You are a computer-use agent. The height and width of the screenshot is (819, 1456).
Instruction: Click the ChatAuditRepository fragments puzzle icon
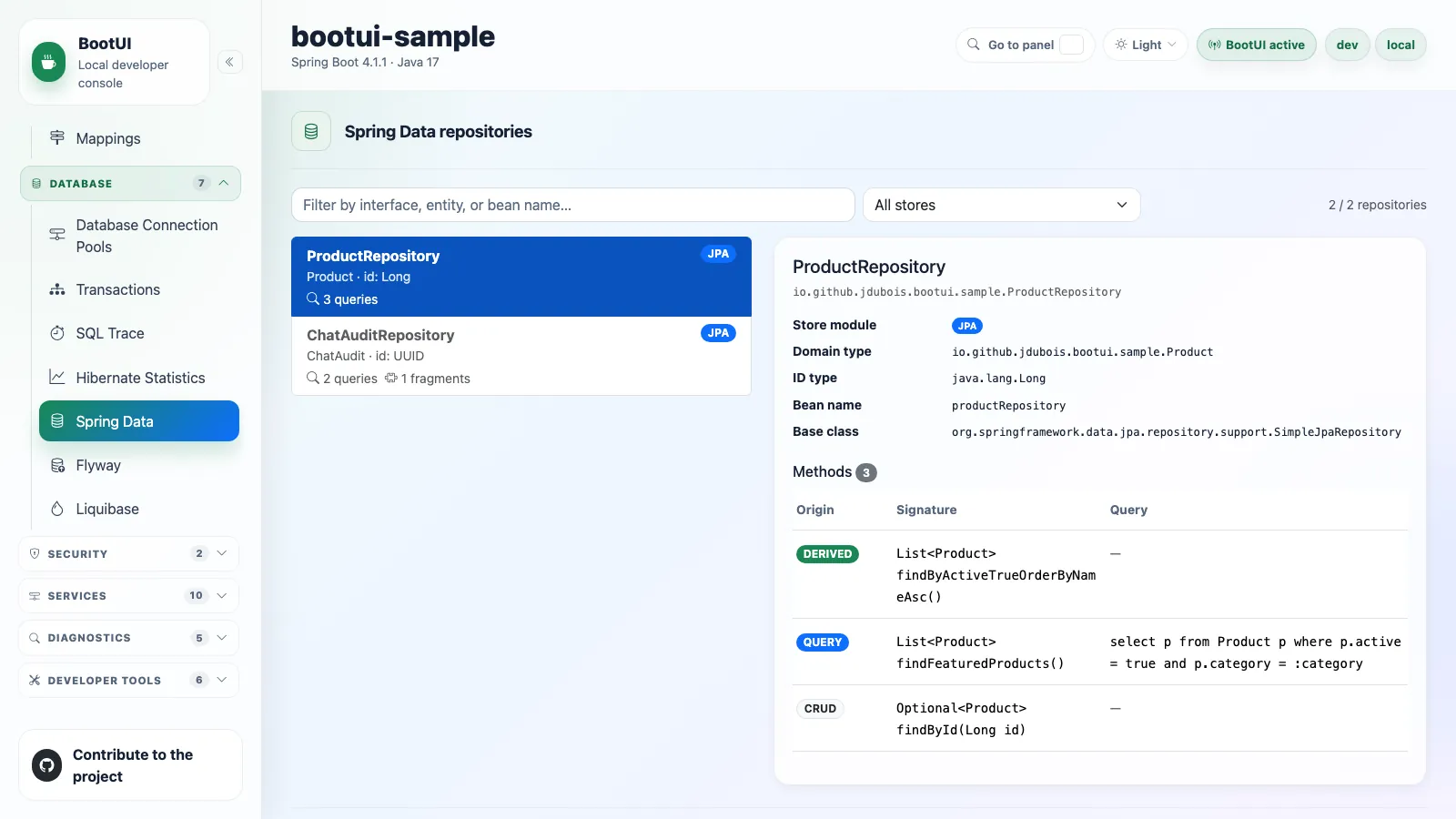coord(391,378)
